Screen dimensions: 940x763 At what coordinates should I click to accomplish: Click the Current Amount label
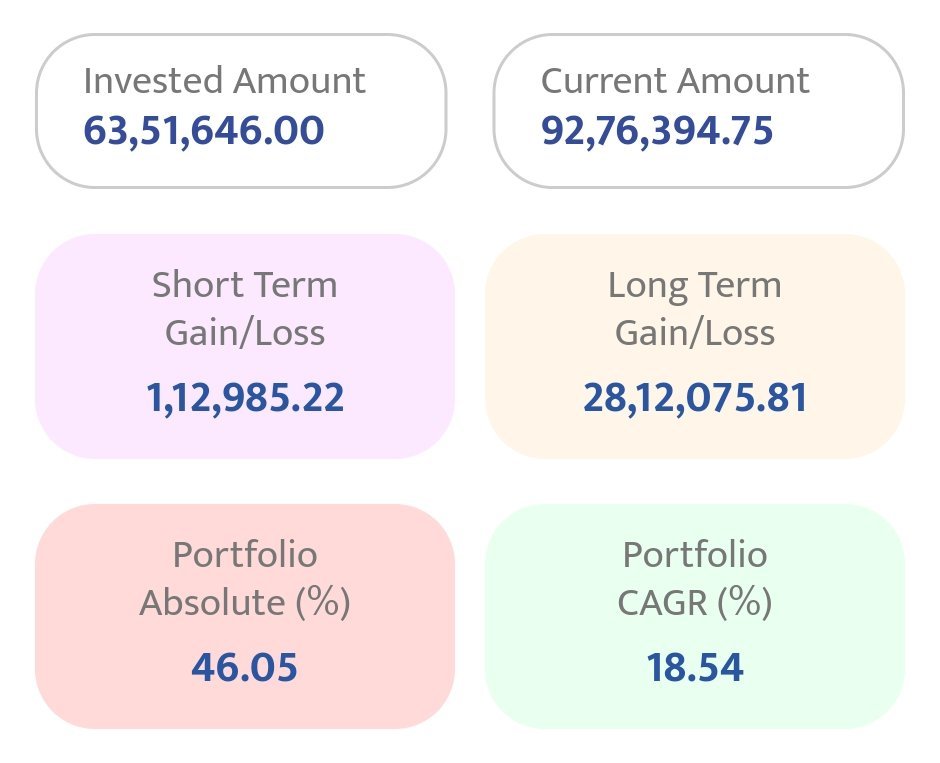[x=675, y=81]
